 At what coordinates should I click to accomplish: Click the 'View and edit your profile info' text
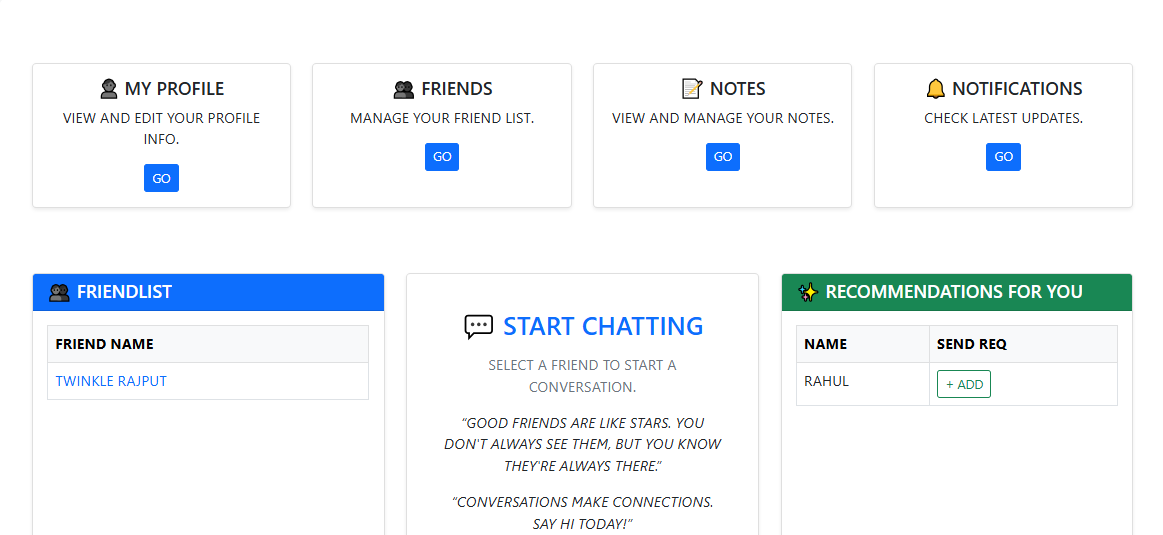pos(162,128)
